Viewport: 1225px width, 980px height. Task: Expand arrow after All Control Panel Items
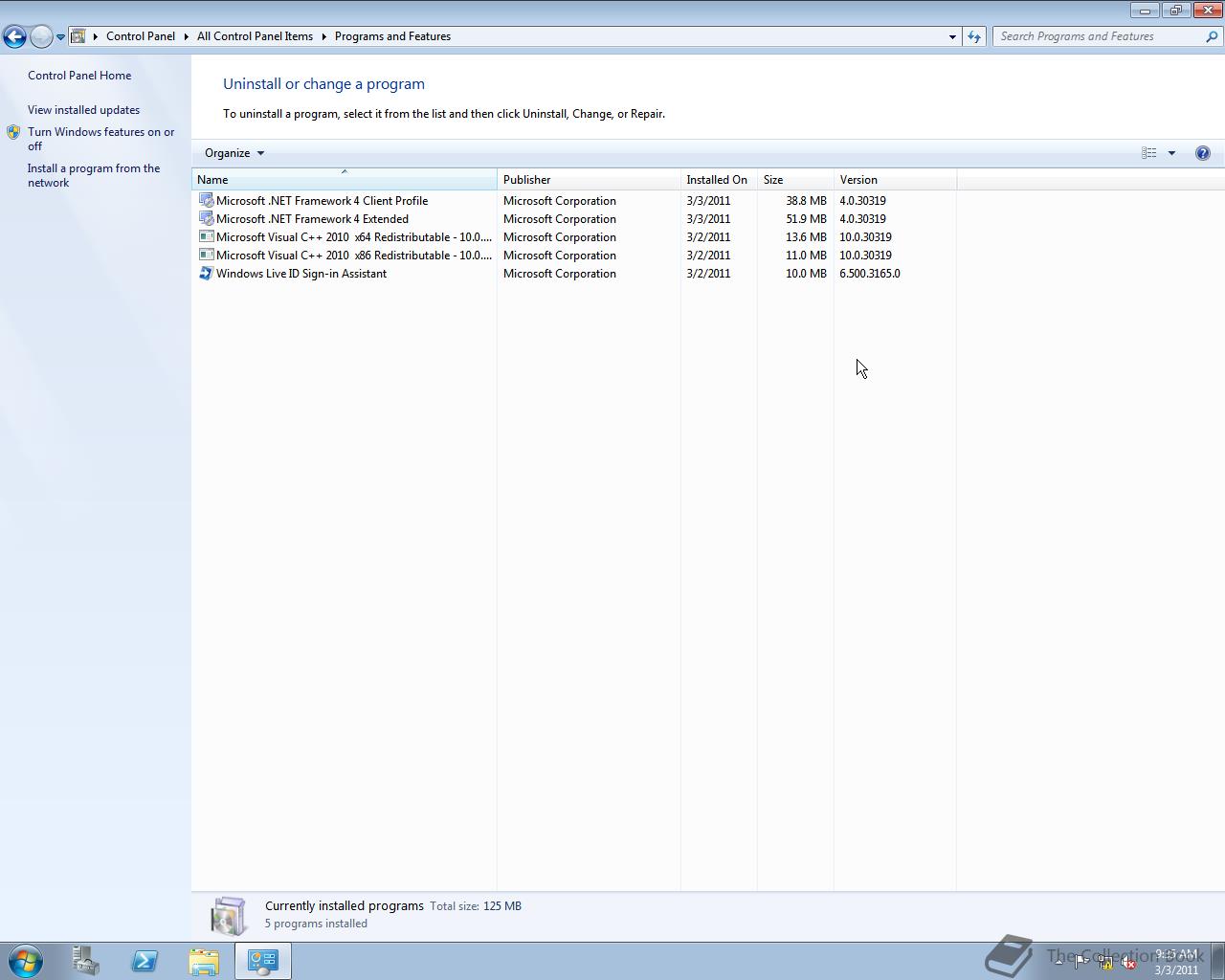[323, 36]
